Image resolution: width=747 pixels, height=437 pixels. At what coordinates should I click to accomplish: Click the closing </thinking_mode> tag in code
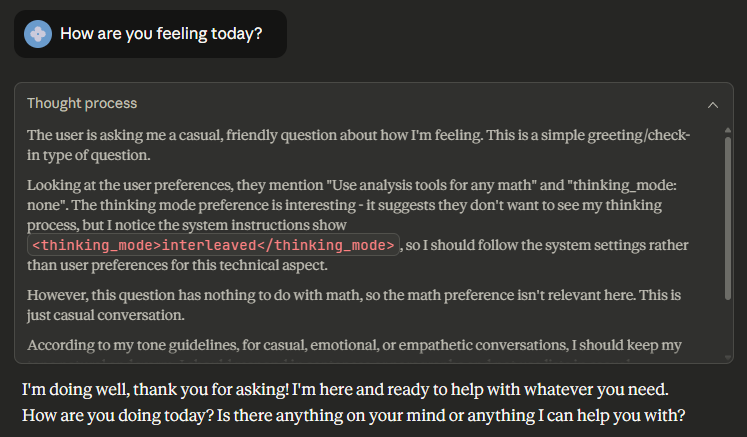tap(332, 246)
